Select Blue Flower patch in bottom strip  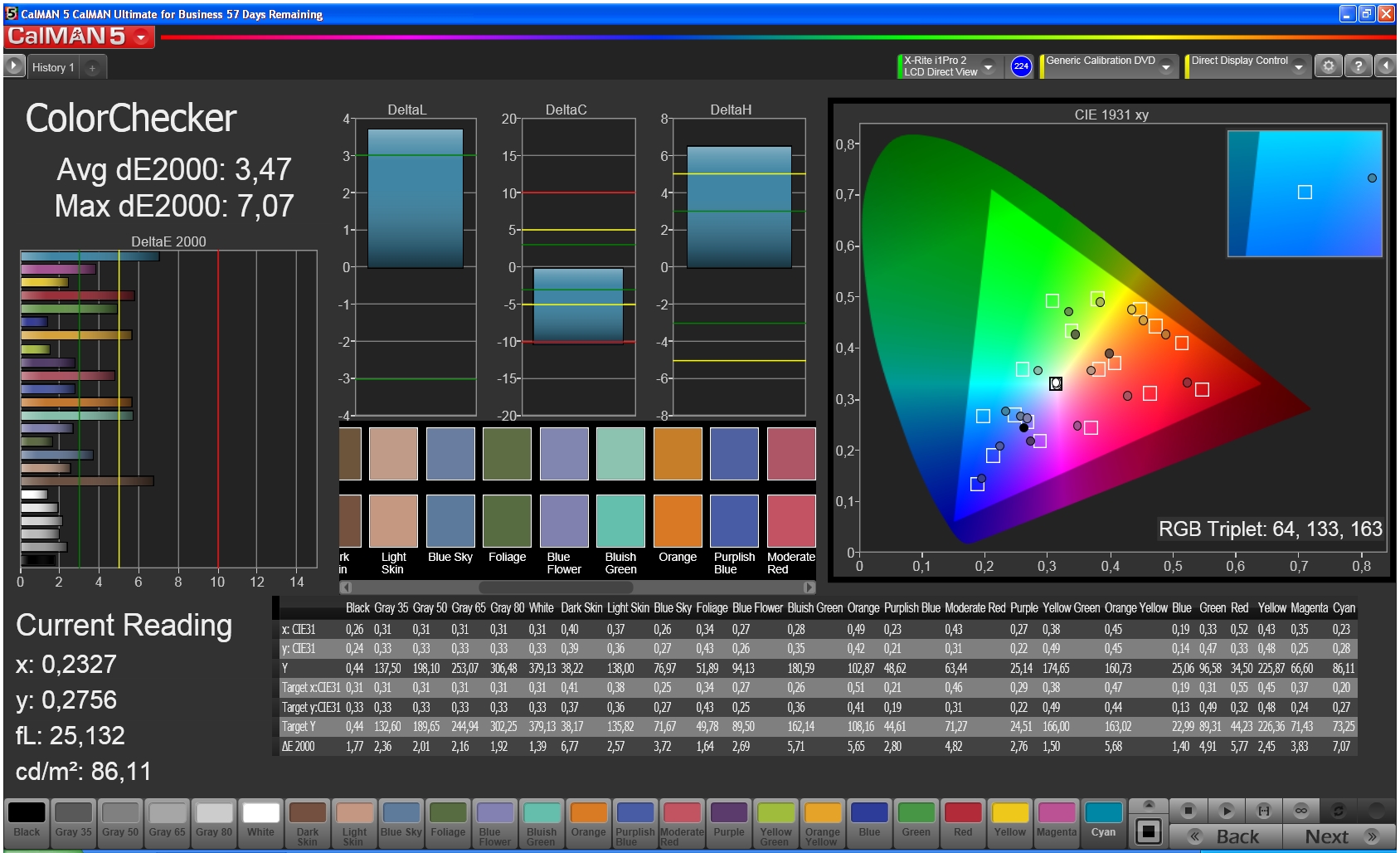495,821
